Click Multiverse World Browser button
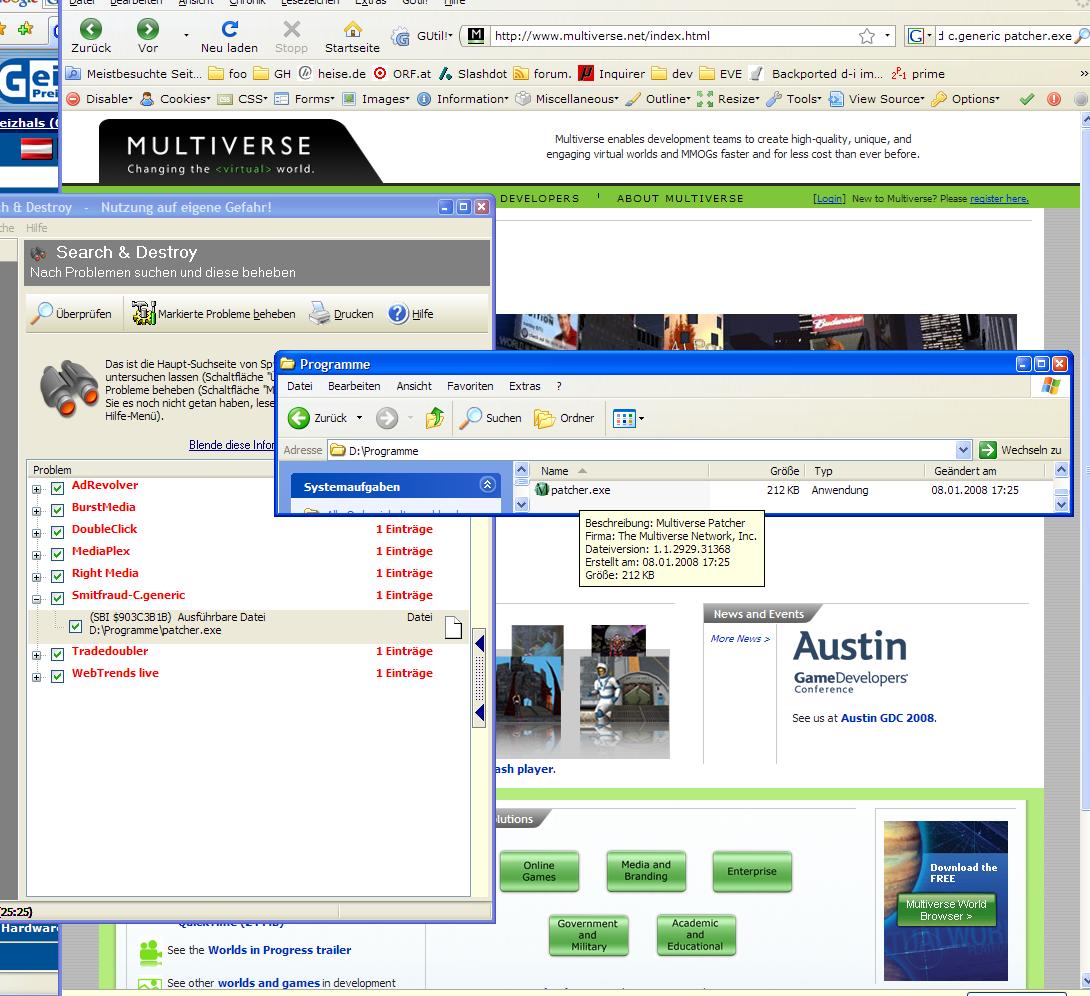1090x996 pixels. (945, 910)
